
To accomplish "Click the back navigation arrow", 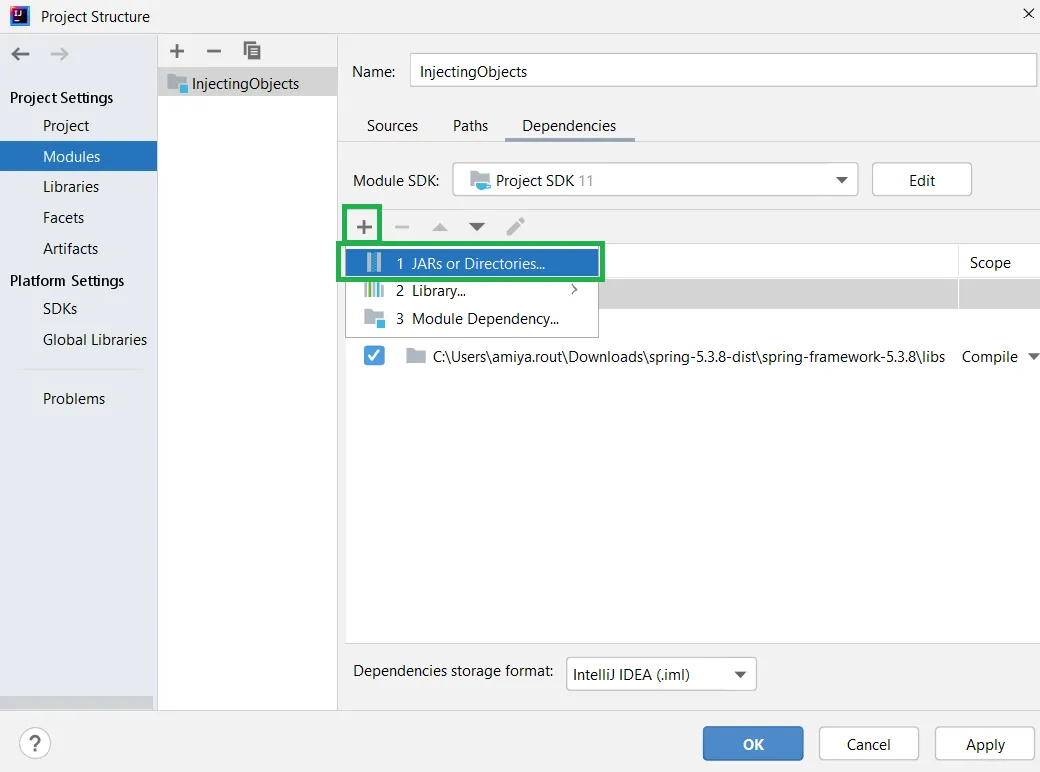I will (21, 54).
